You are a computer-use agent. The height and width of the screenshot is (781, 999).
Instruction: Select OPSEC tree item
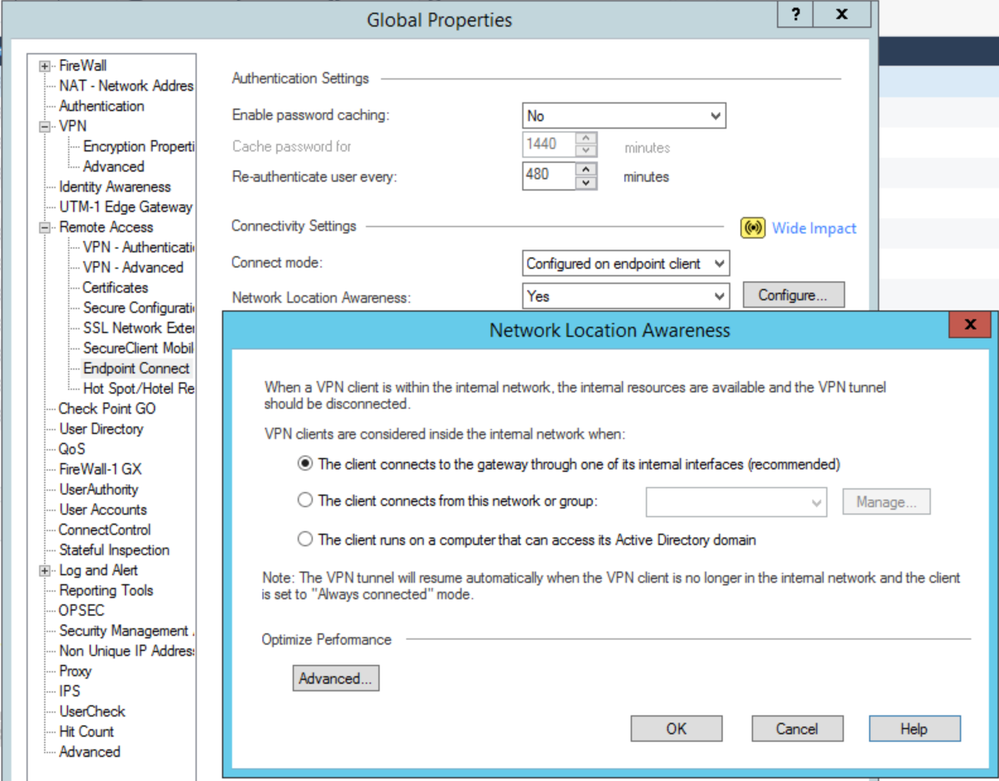pyautogui.click(x=82, y=610)
